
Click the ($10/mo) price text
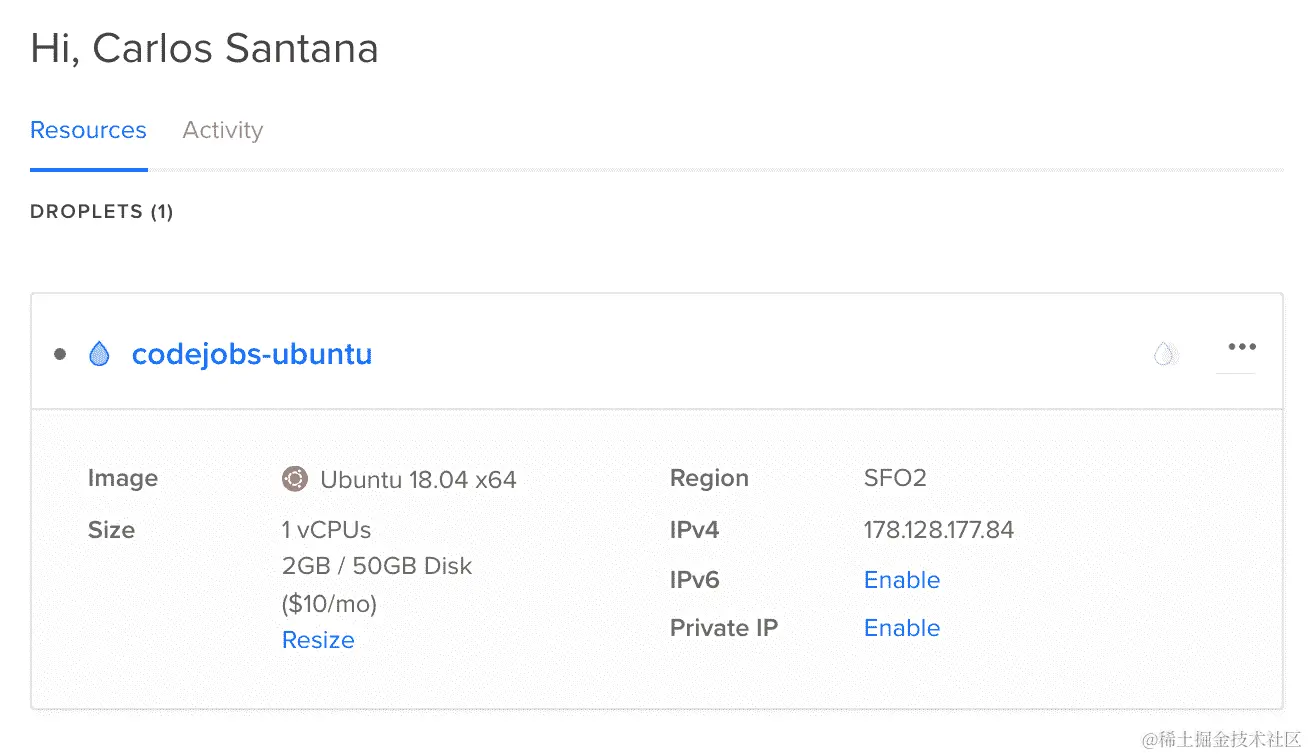[x=329, y=604]
